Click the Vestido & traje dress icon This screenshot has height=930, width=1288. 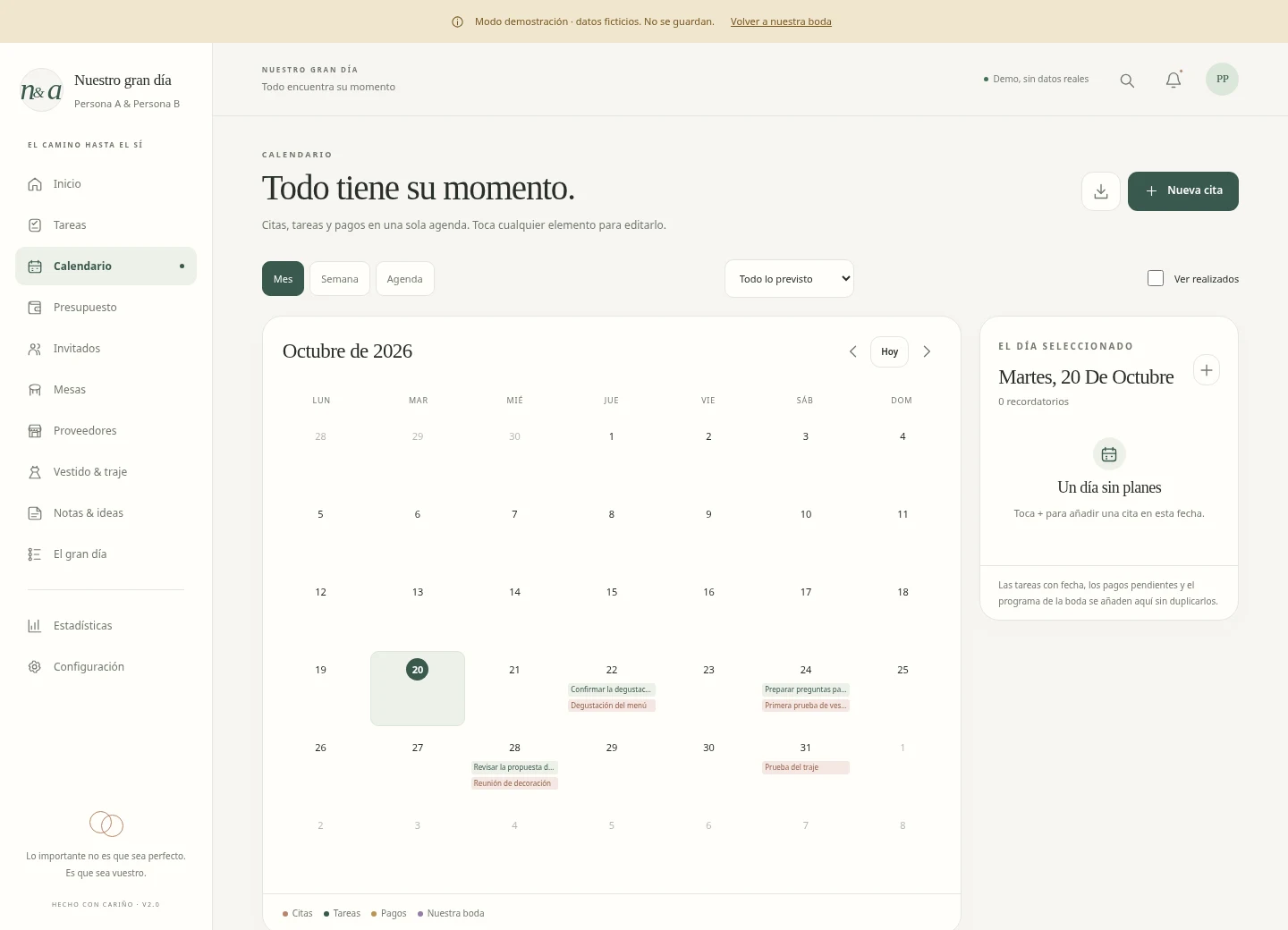(35, 472)
